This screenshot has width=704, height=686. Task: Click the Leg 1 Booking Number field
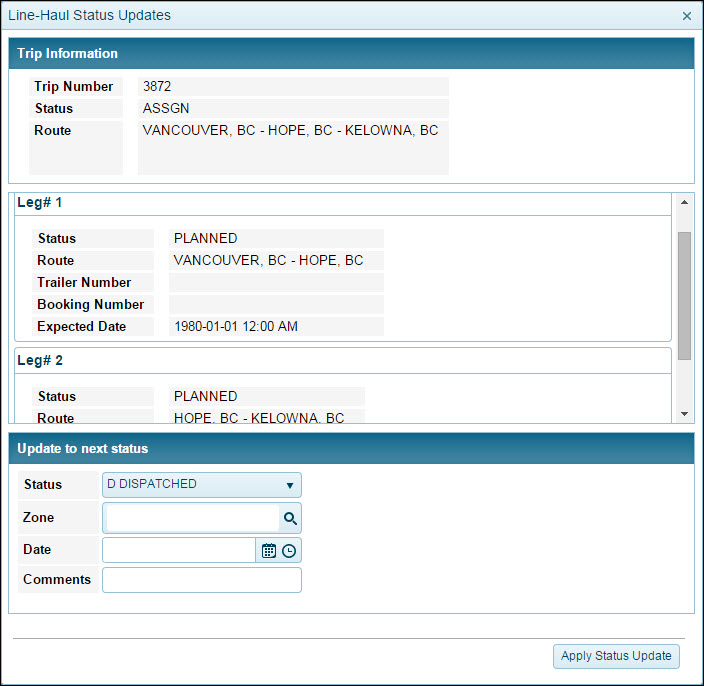276,305
